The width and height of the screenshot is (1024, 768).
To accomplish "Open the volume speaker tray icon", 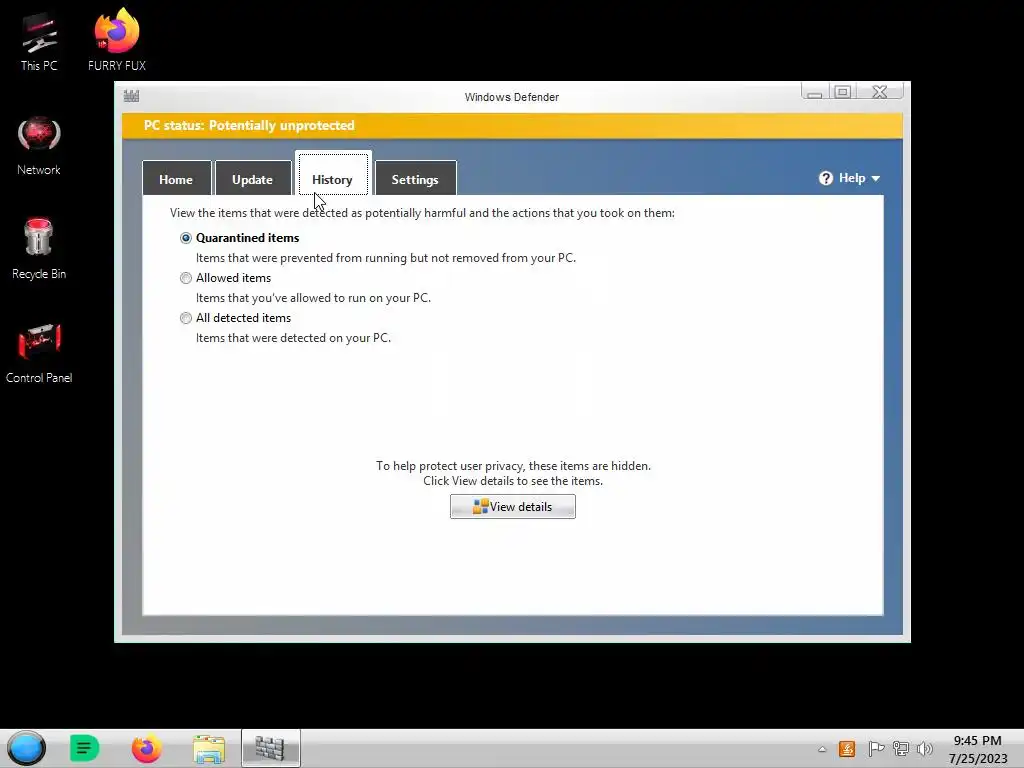I will (925, 749).
